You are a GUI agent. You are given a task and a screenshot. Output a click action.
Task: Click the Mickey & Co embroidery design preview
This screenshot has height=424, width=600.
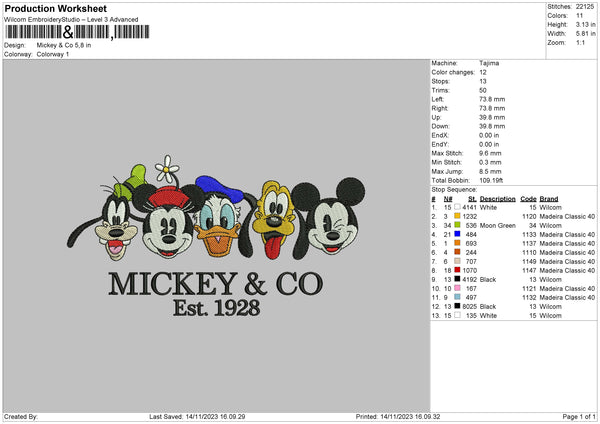(x=216, y=236)
